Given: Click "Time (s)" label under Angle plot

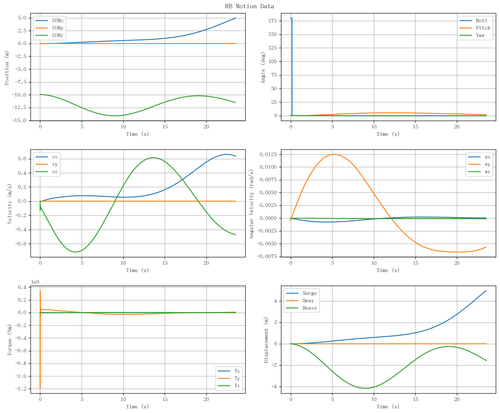Looking at the screenshot, I should pyautogui.click(x=388, y=134).
